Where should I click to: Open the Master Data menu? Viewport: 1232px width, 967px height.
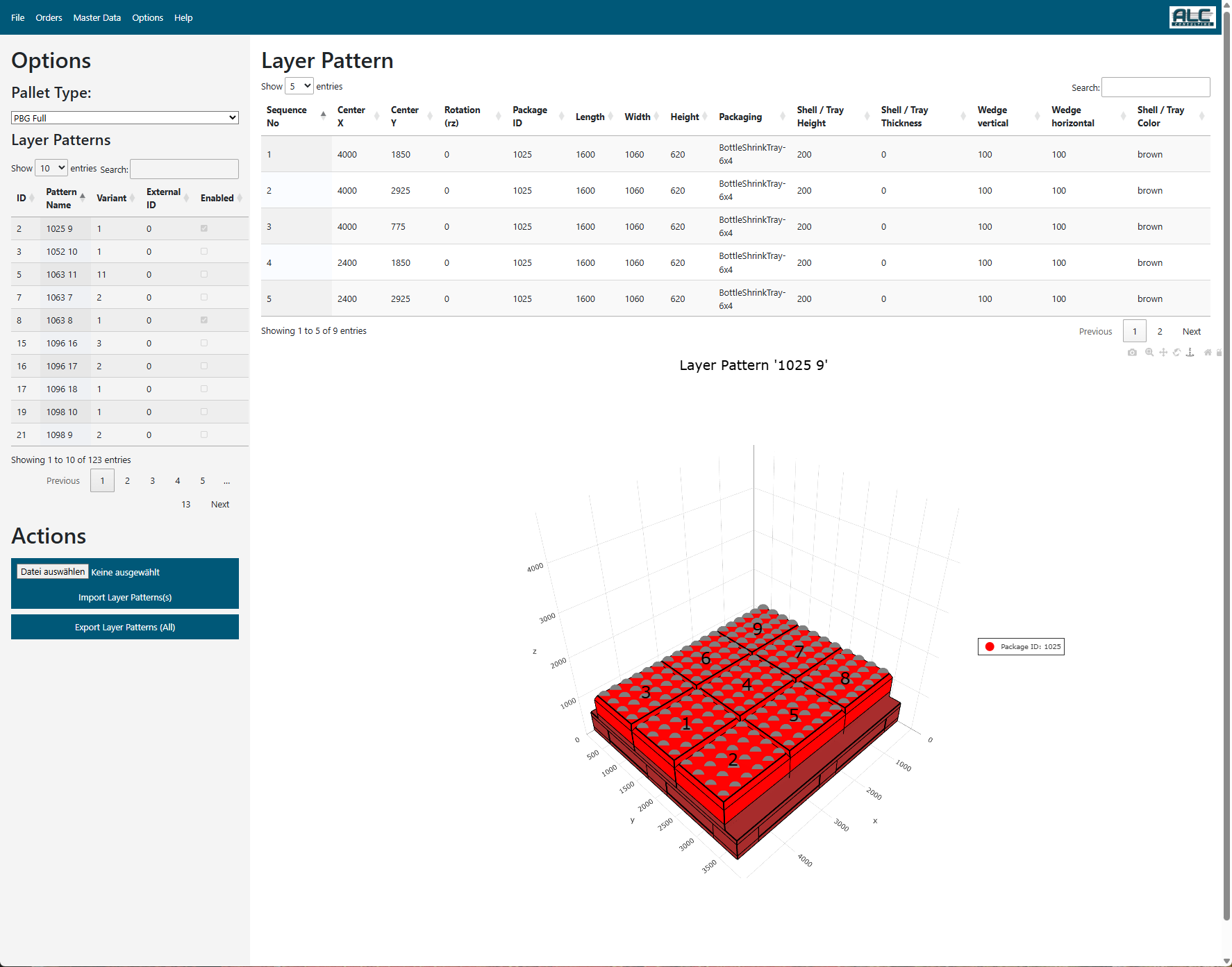pos(97,17)
